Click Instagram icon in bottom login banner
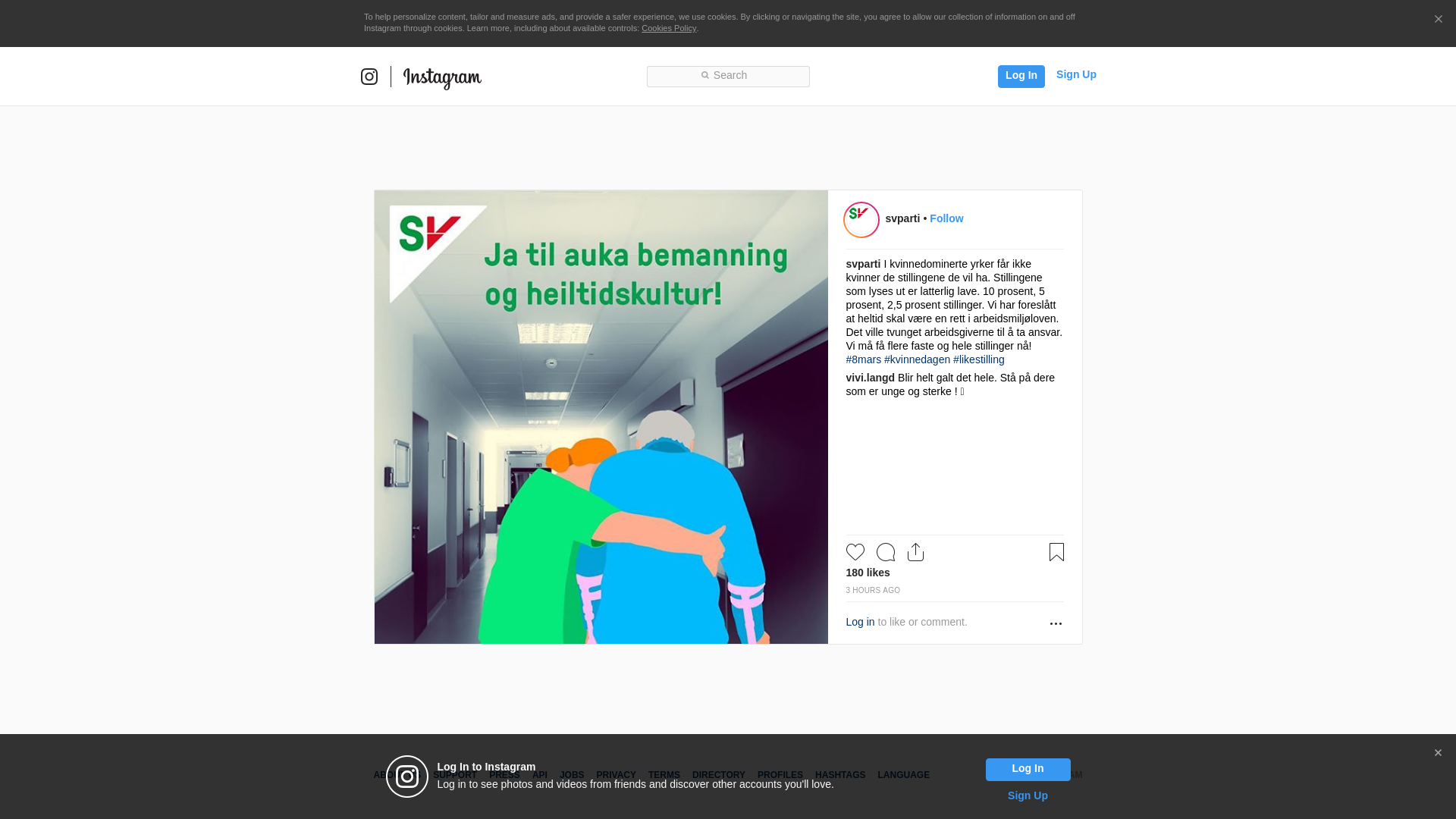1456x819 pixels. point(407,777)
